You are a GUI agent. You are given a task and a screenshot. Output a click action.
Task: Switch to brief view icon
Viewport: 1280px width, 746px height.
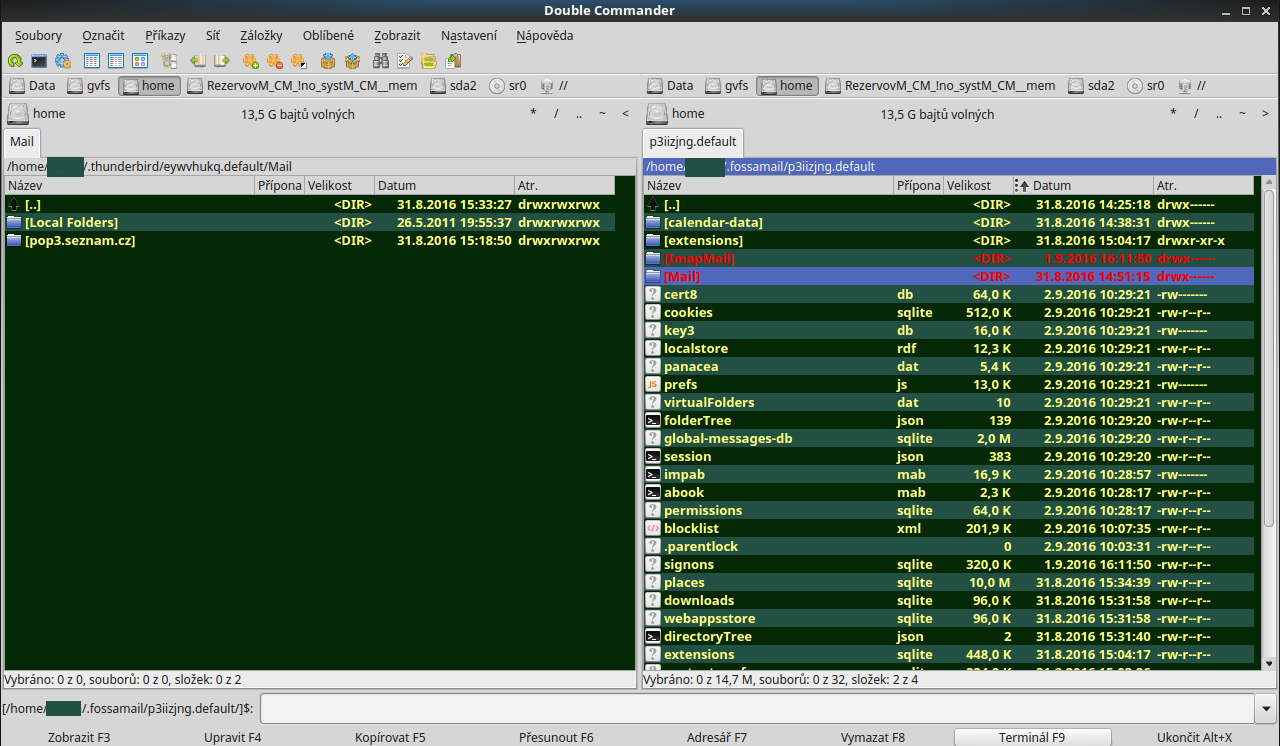[x=92, y=61]
